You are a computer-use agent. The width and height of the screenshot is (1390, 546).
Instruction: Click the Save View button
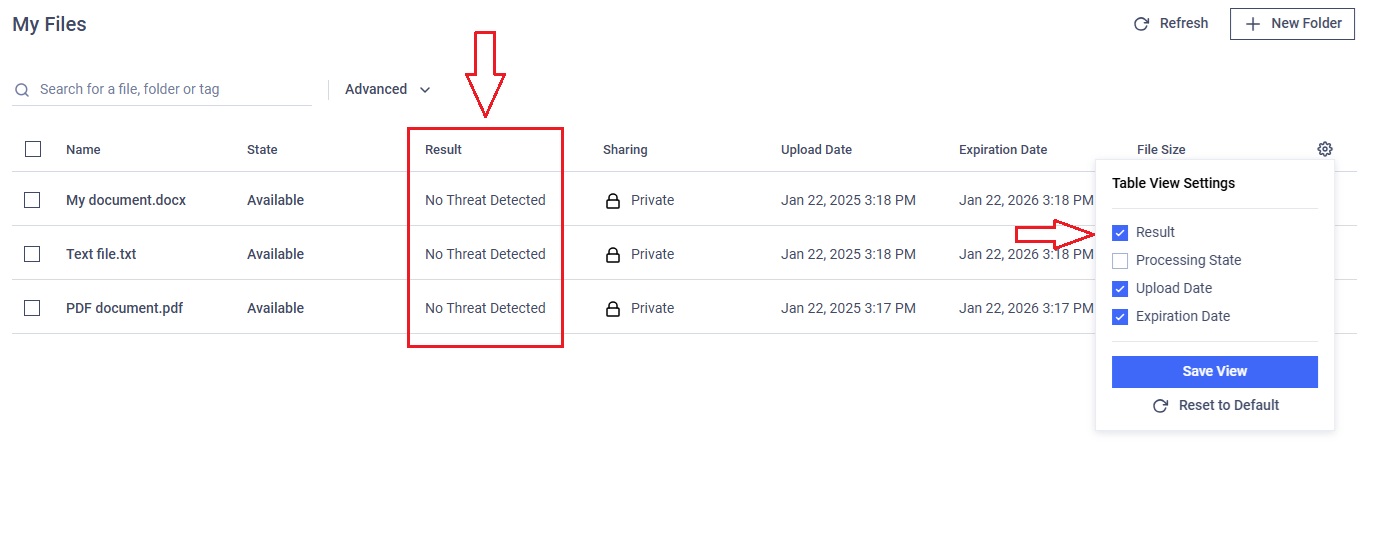coord(1215,371)
